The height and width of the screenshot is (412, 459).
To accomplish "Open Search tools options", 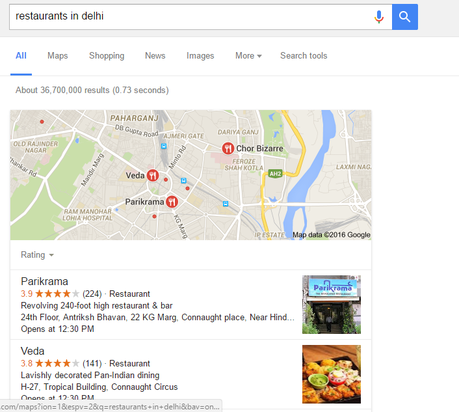I will [304, 56].
